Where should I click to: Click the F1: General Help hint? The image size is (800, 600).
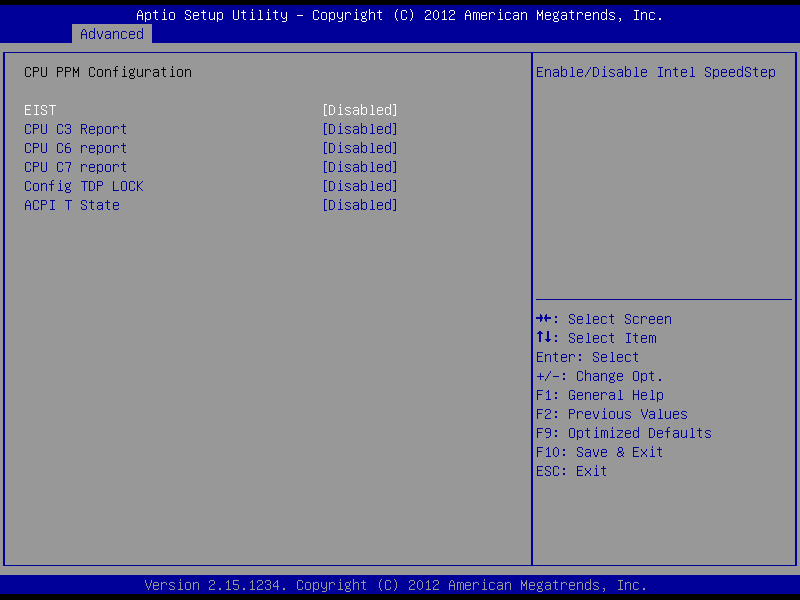[600, 395]
